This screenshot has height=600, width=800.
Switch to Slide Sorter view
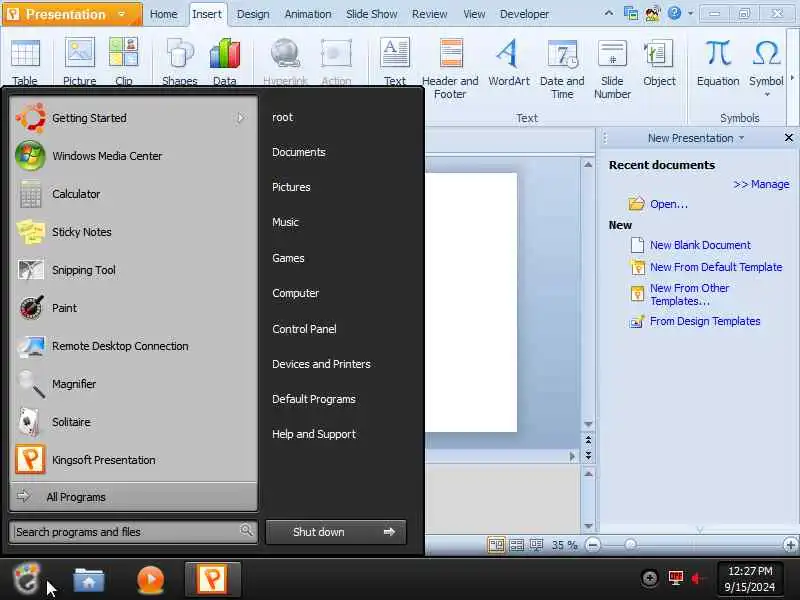point(516,545)
